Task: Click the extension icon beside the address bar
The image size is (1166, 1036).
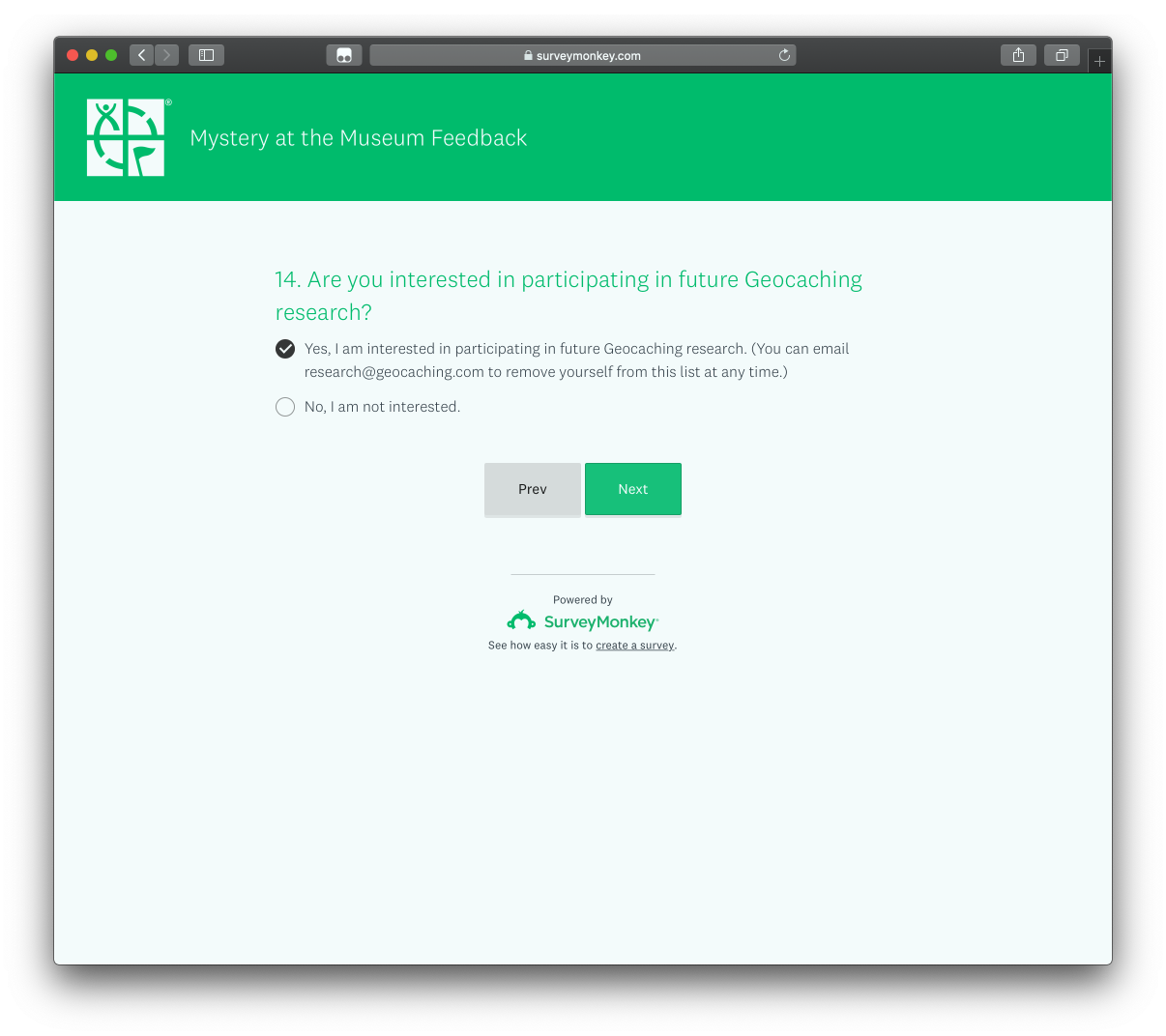Action: click(x=344, y=55)
